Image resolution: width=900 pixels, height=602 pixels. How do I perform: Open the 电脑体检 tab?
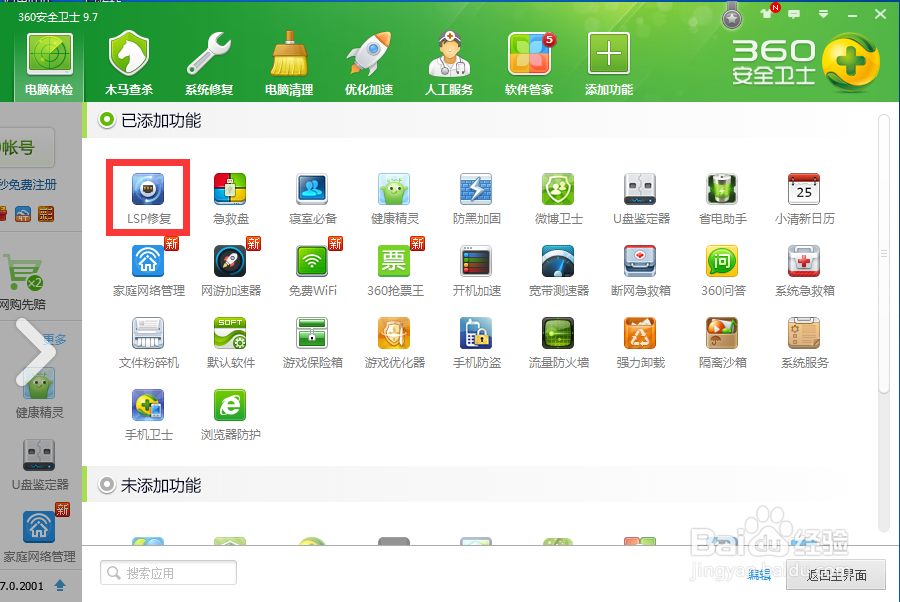[49, 64]
